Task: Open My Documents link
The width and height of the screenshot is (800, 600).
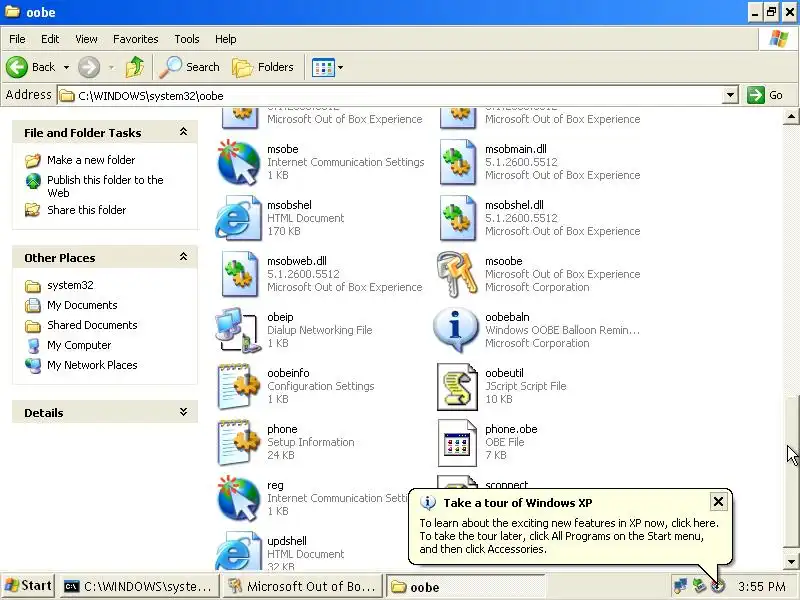Action: tap(82, 305)
